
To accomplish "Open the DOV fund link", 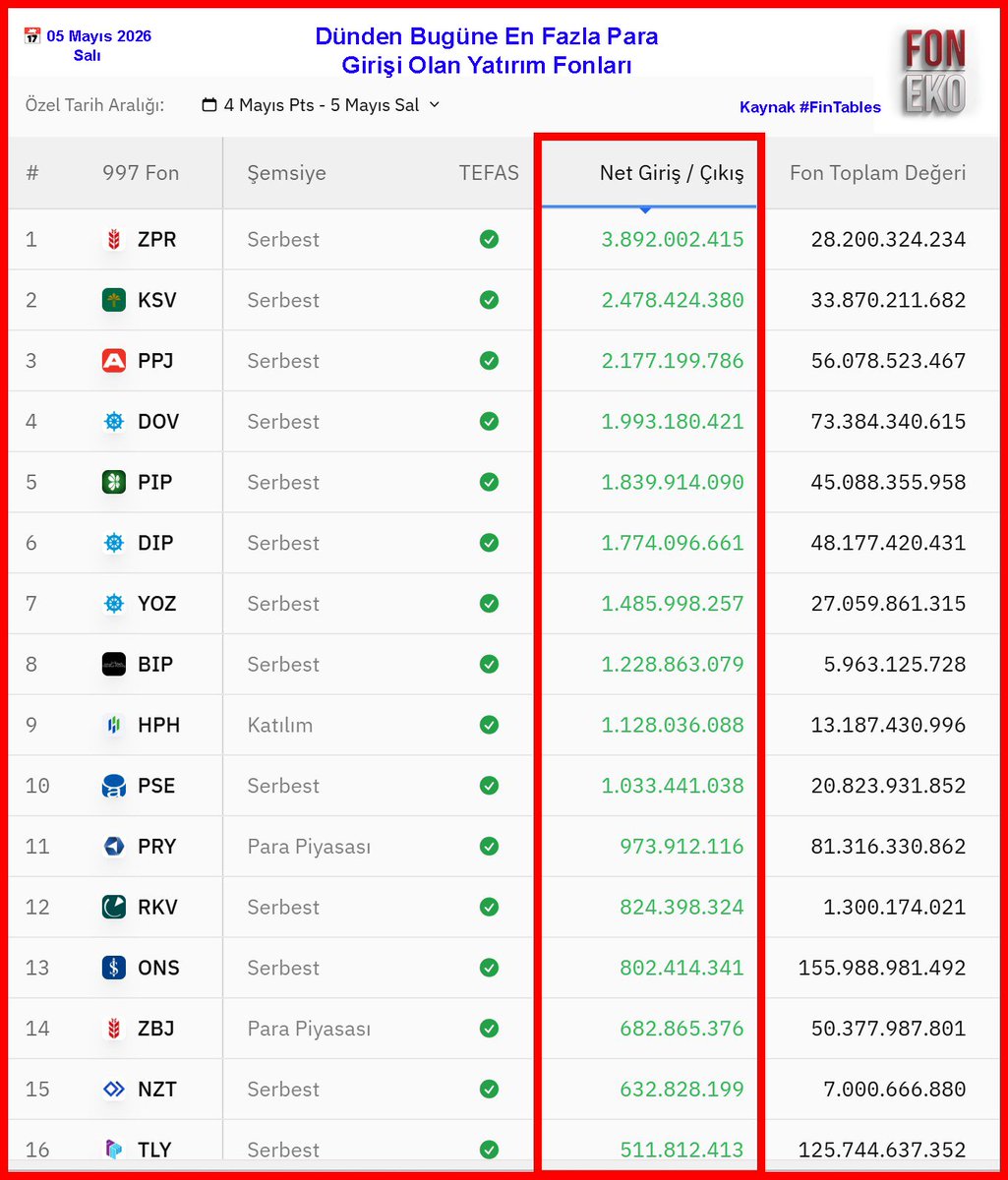I will pyautogui.click(x=158, y=421).
